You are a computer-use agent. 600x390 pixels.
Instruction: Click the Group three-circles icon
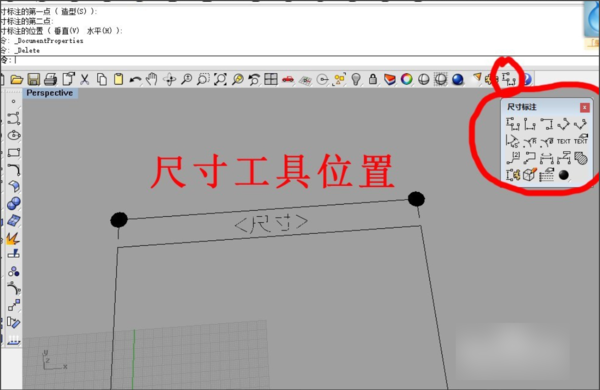tap(14, 271)
